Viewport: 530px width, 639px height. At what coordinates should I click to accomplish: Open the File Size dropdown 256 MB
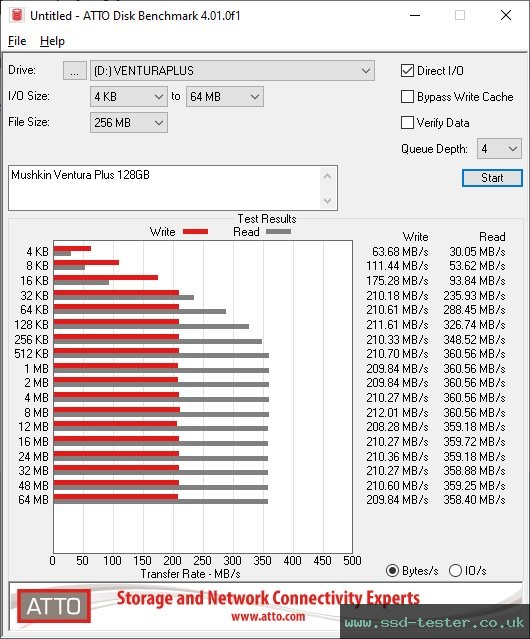pyautogui.click(x=129, y=122)
